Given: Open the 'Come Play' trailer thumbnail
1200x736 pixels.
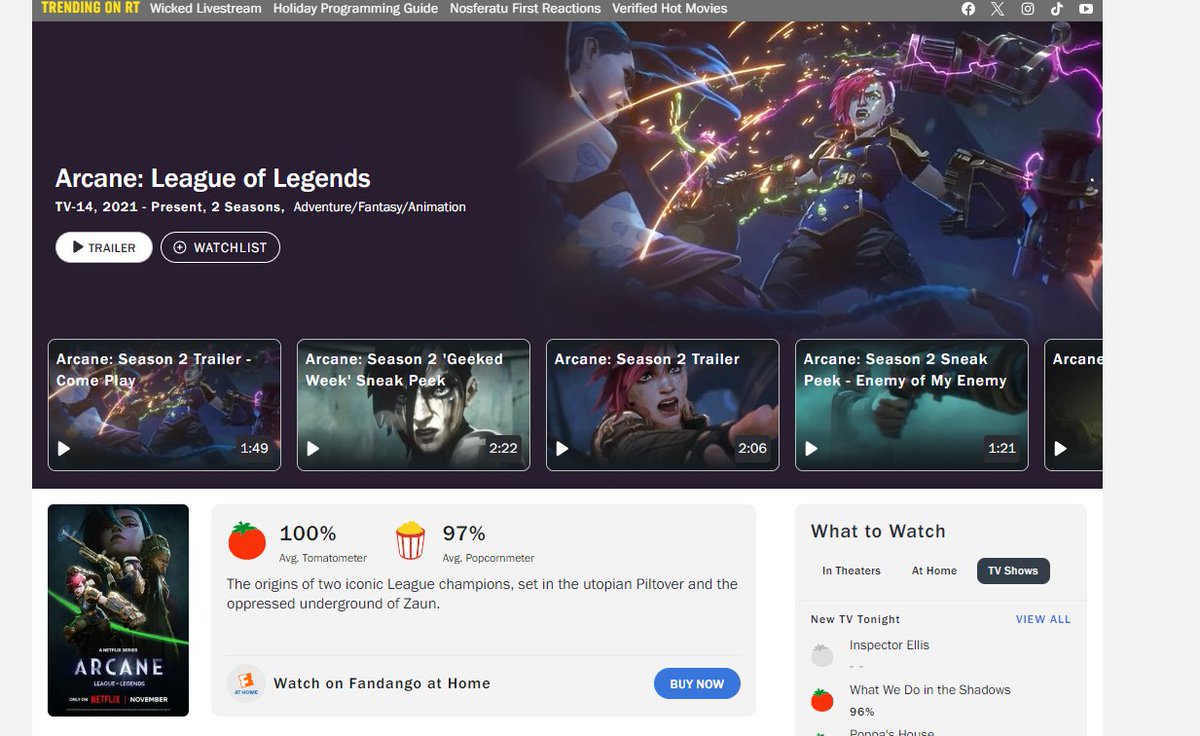Looking at the screenshot, I should click(164, 405).
